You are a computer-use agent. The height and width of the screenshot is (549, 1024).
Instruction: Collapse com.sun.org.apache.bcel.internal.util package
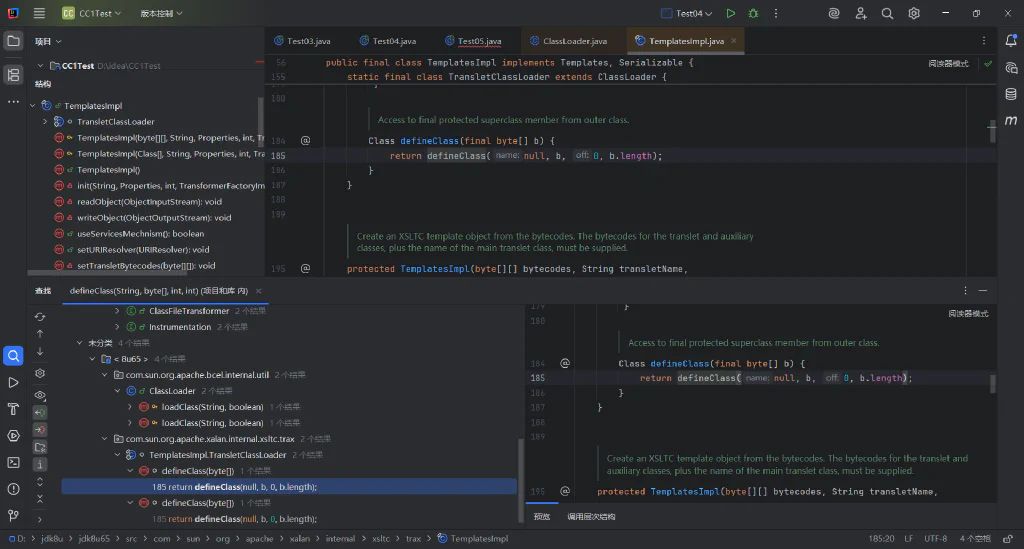tap(104, 375)
